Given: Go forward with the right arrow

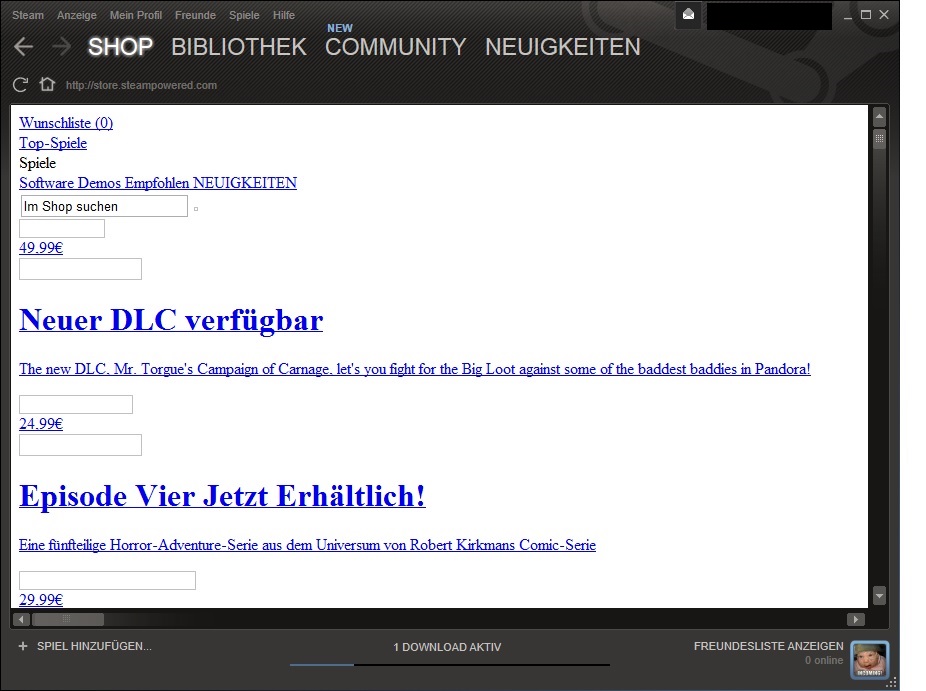Looking at the screenshot, I should coord(61,47).
